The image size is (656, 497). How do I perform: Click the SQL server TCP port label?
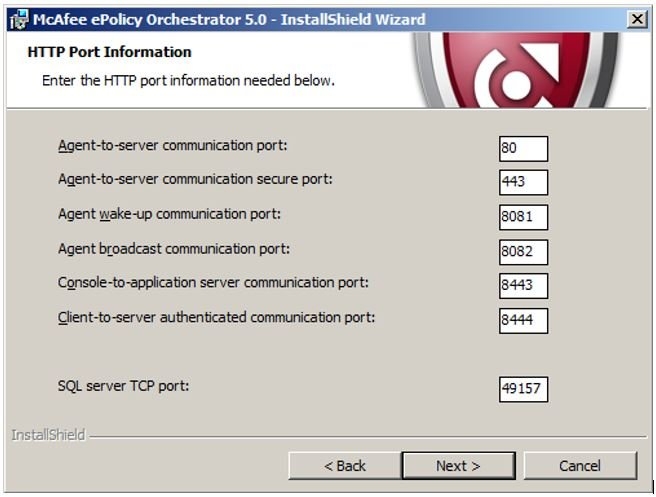(124, 386)
